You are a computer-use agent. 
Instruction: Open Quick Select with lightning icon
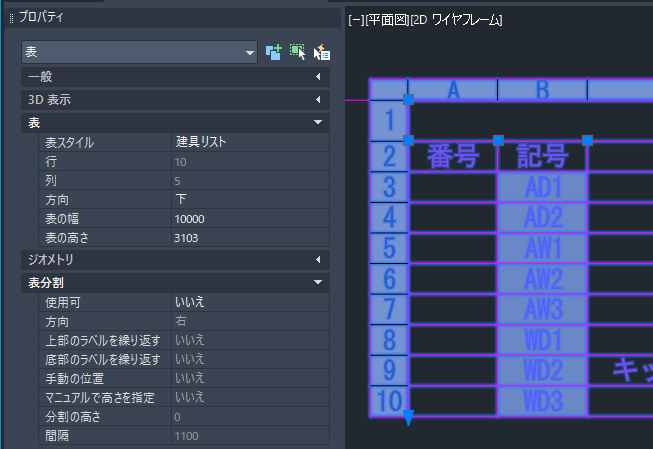click(321, 52)
